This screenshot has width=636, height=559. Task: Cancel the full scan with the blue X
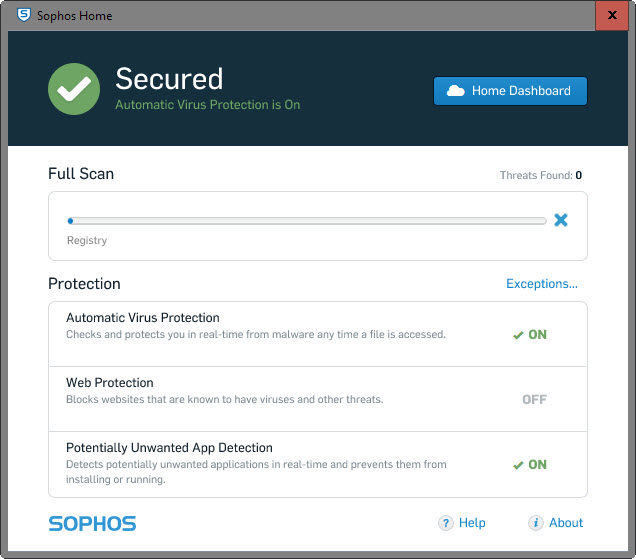(x=561, y=220)
